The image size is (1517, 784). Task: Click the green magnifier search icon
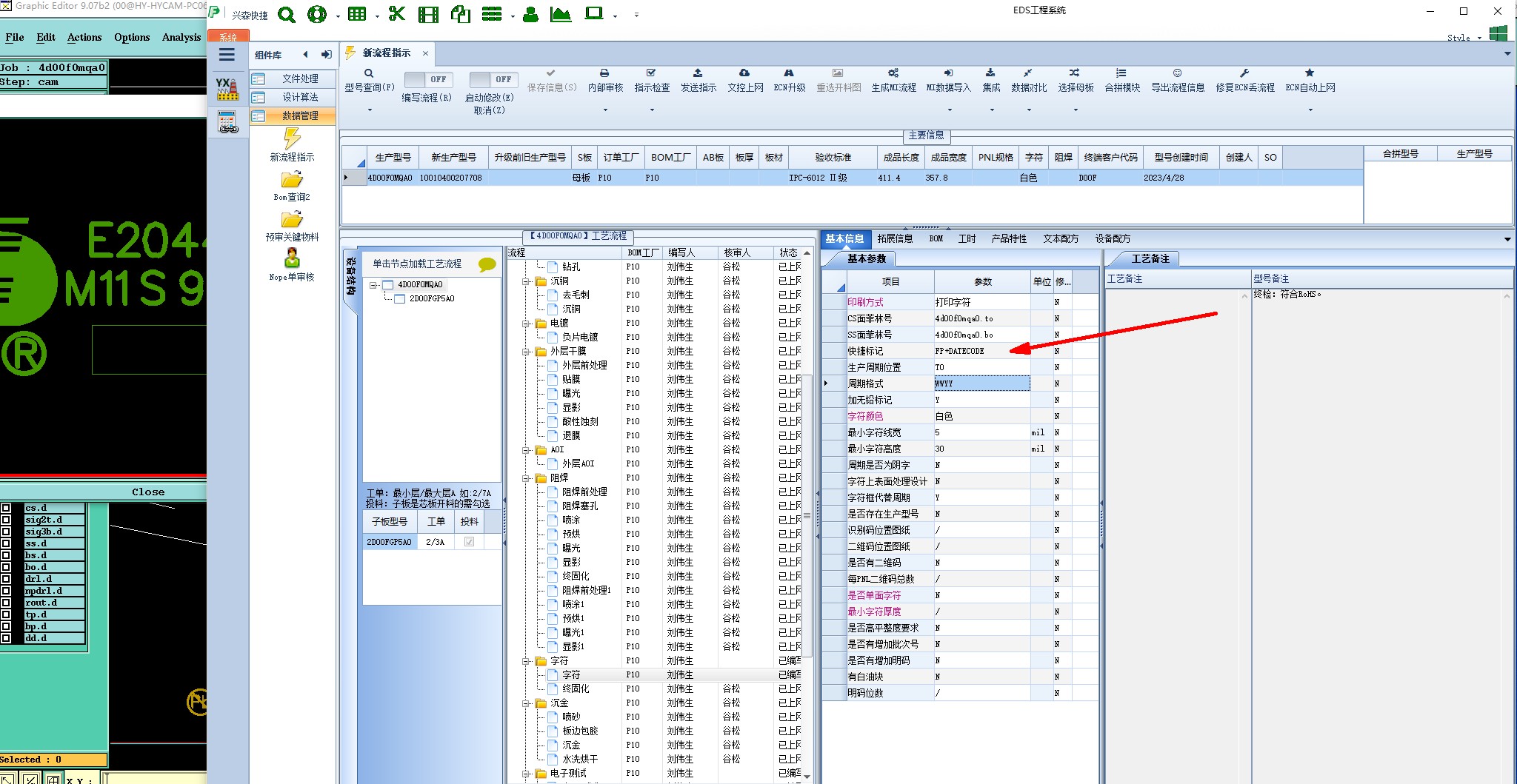point(287,14)
